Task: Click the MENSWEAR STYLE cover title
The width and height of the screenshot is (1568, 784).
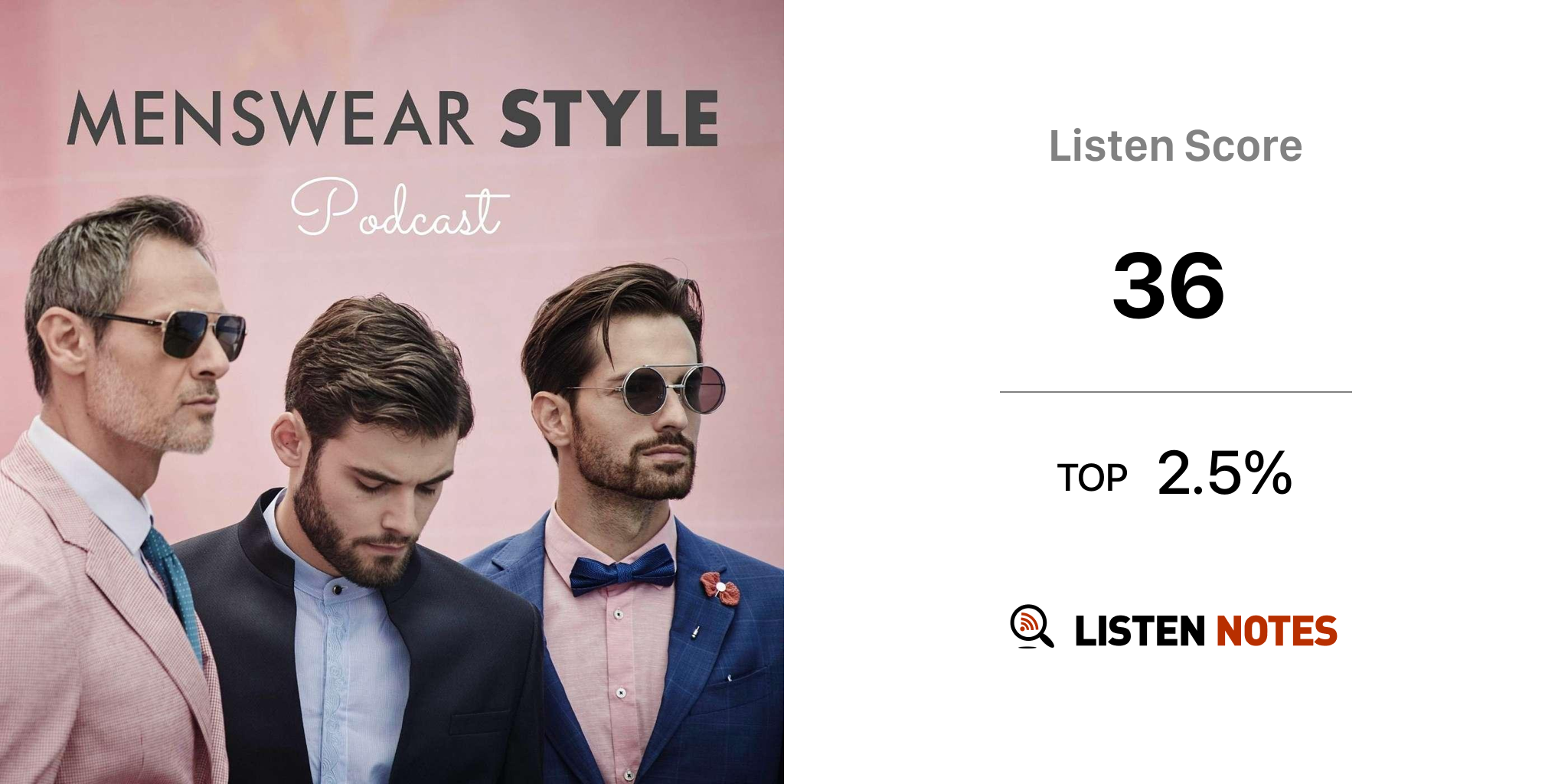Action: [x=393, y=119]
